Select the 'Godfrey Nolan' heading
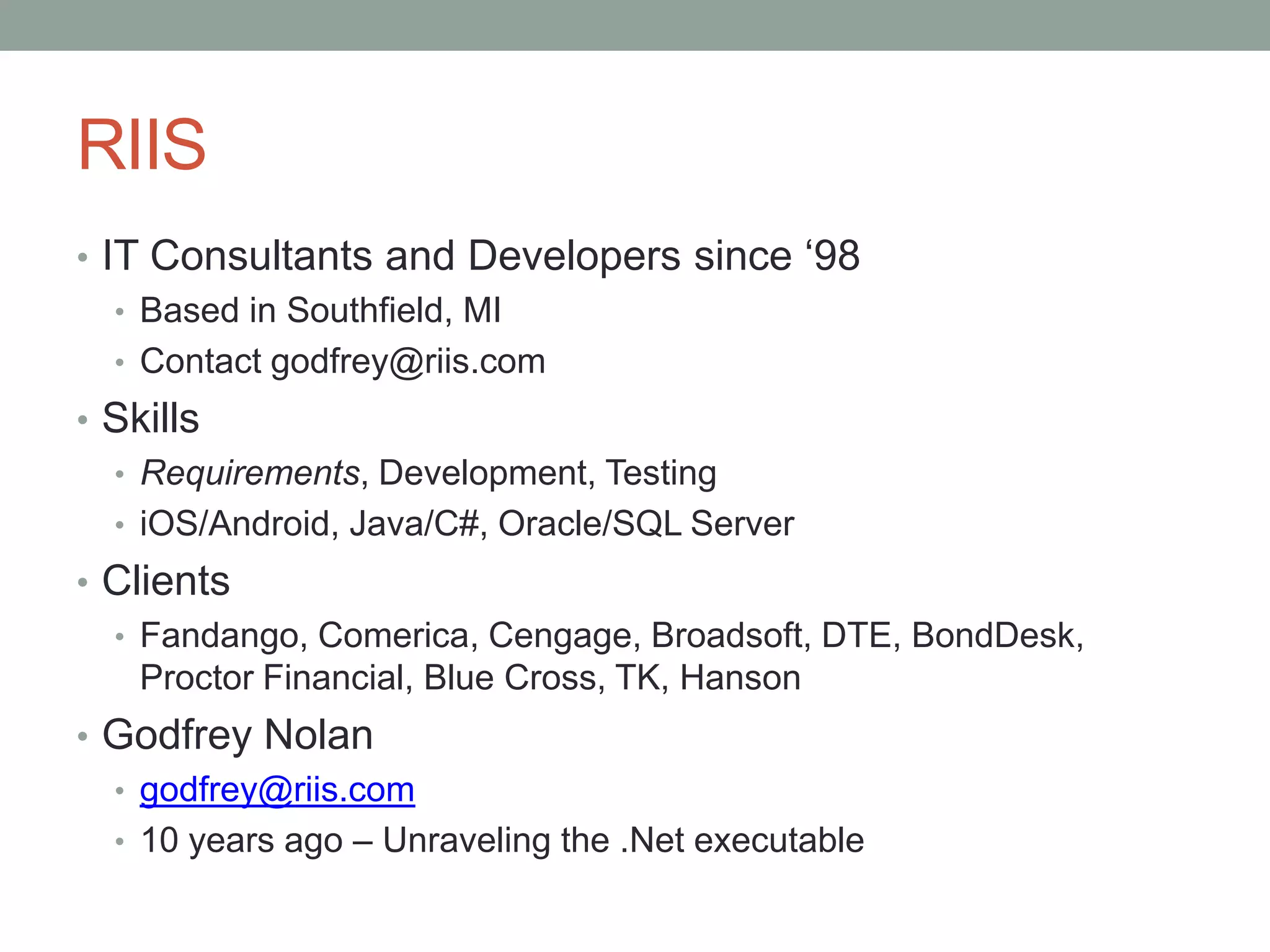 (238, 735)
